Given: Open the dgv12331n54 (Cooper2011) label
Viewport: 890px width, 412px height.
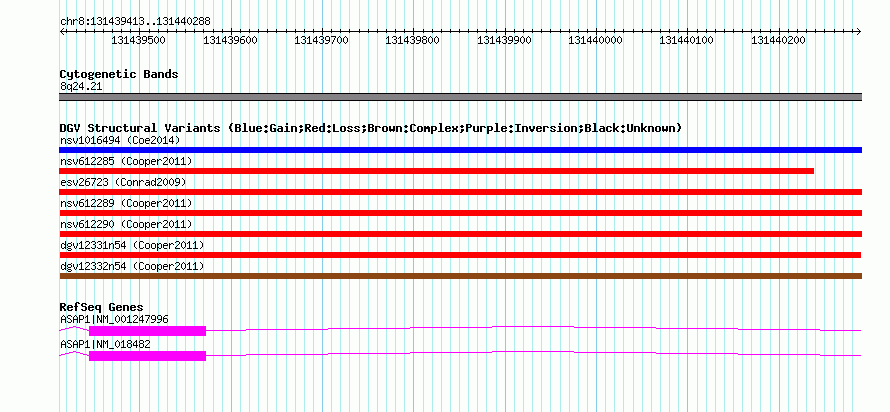Looking at the screenshot, I should (x=132, y=245).
